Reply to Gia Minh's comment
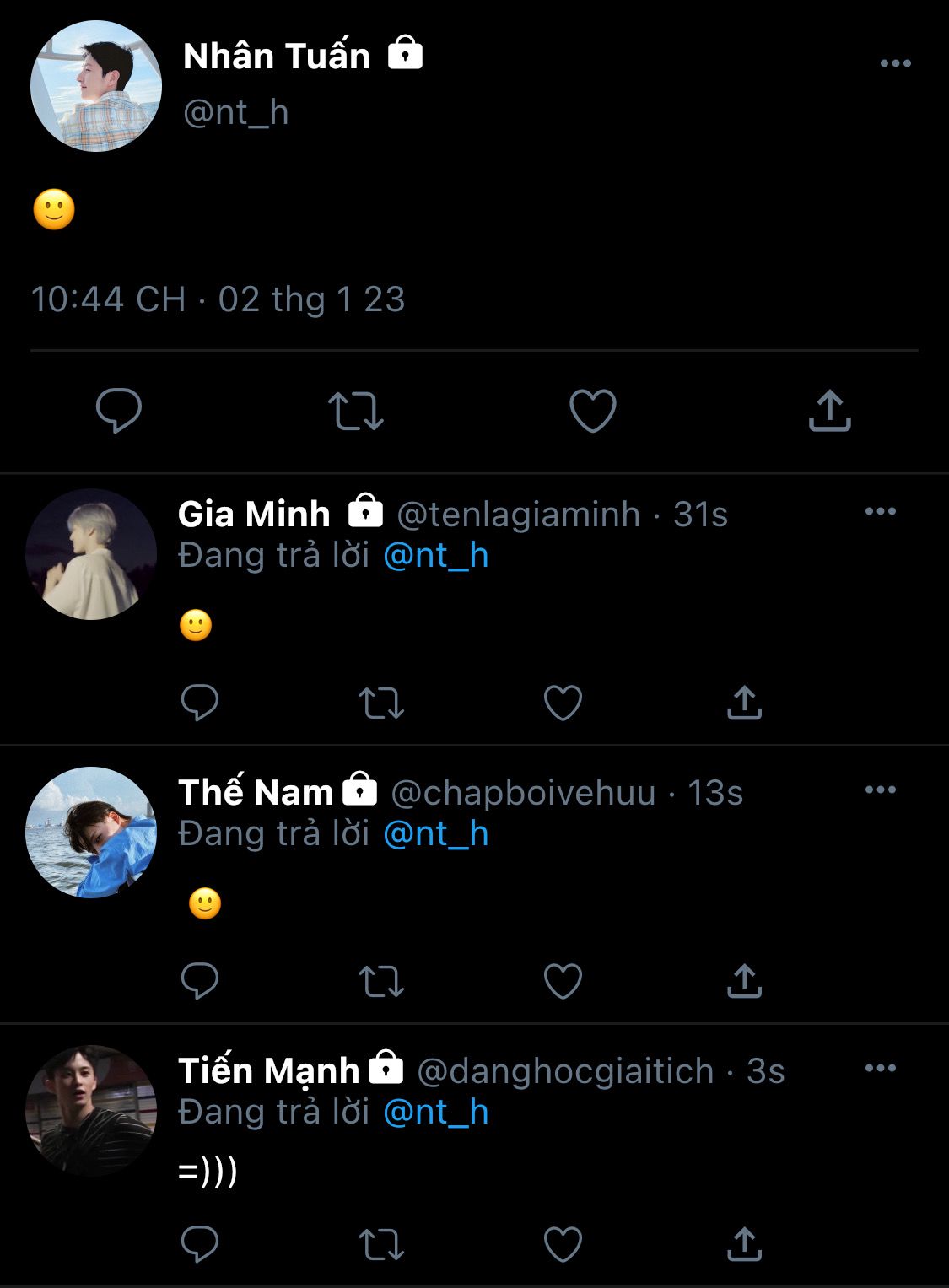Image resolution: width=949 pixels, height=1288 pixels. coord(200,703)
